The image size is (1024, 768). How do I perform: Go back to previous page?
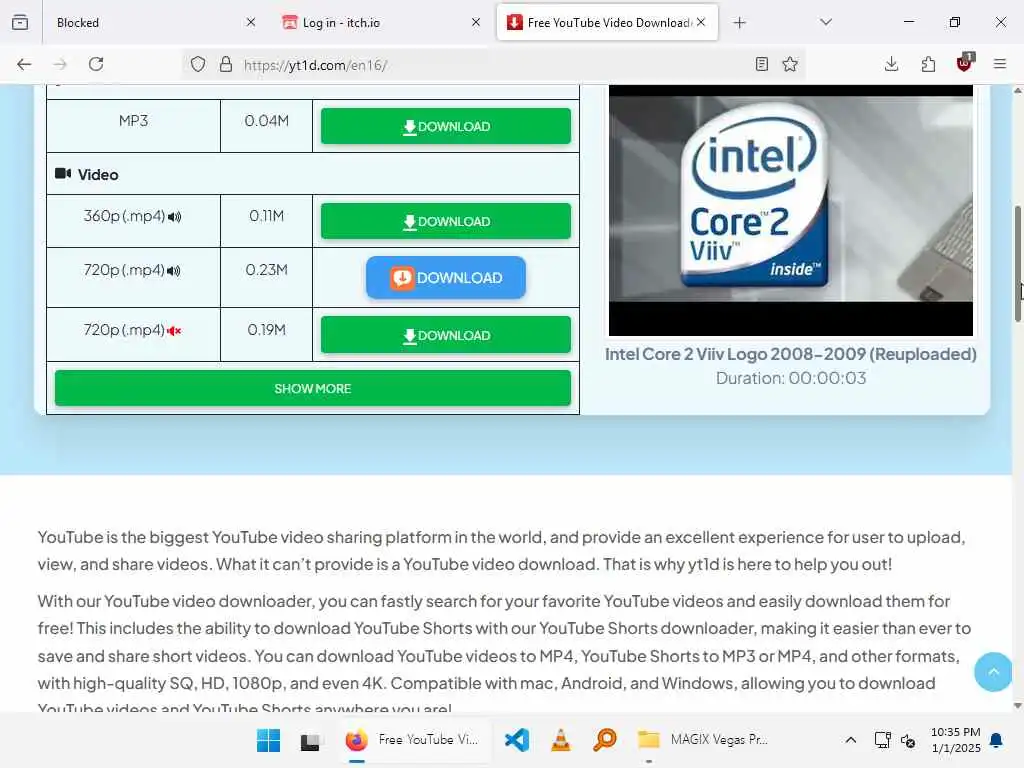(24, 64)
